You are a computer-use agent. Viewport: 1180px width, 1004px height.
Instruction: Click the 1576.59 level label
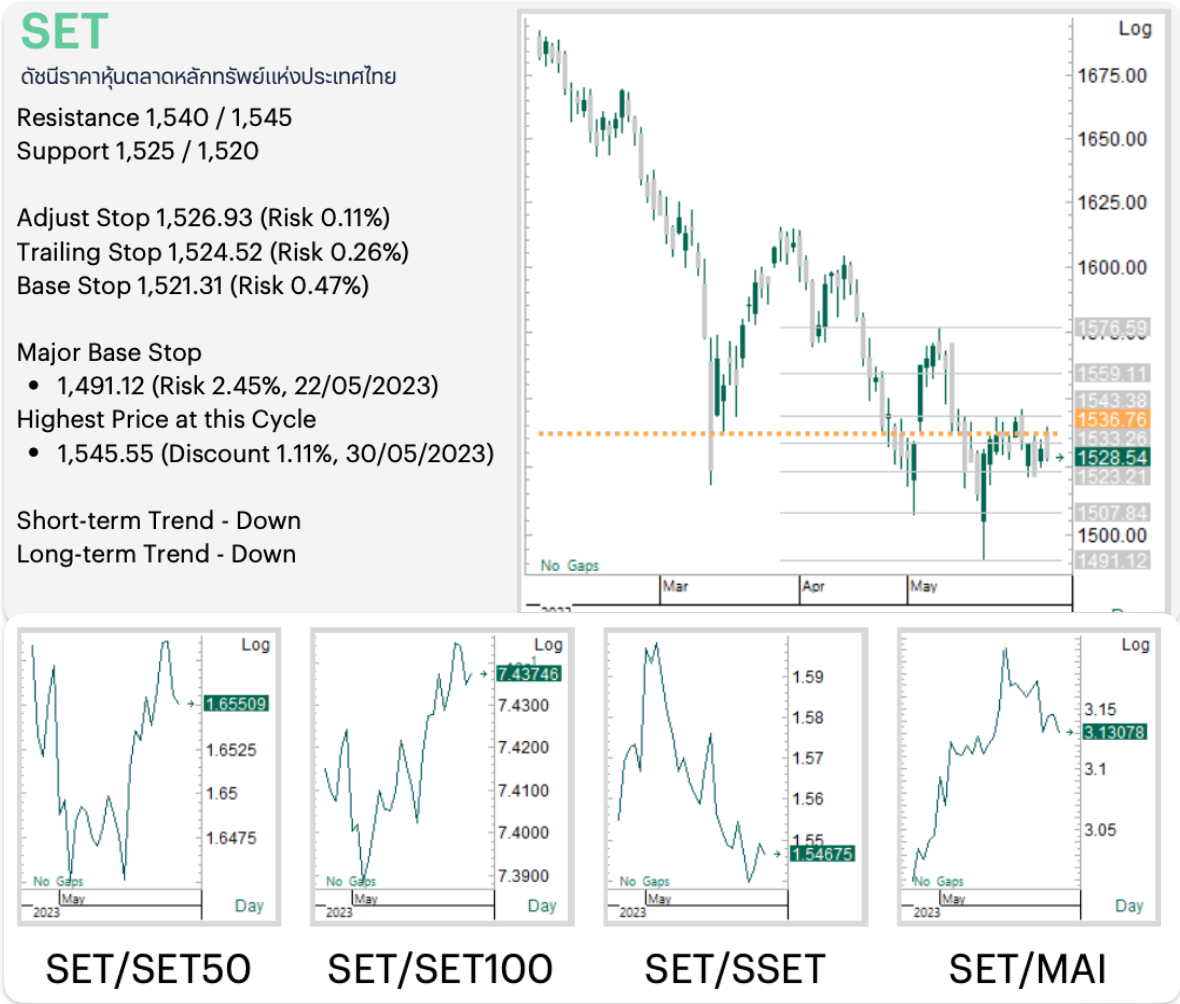1112,328
